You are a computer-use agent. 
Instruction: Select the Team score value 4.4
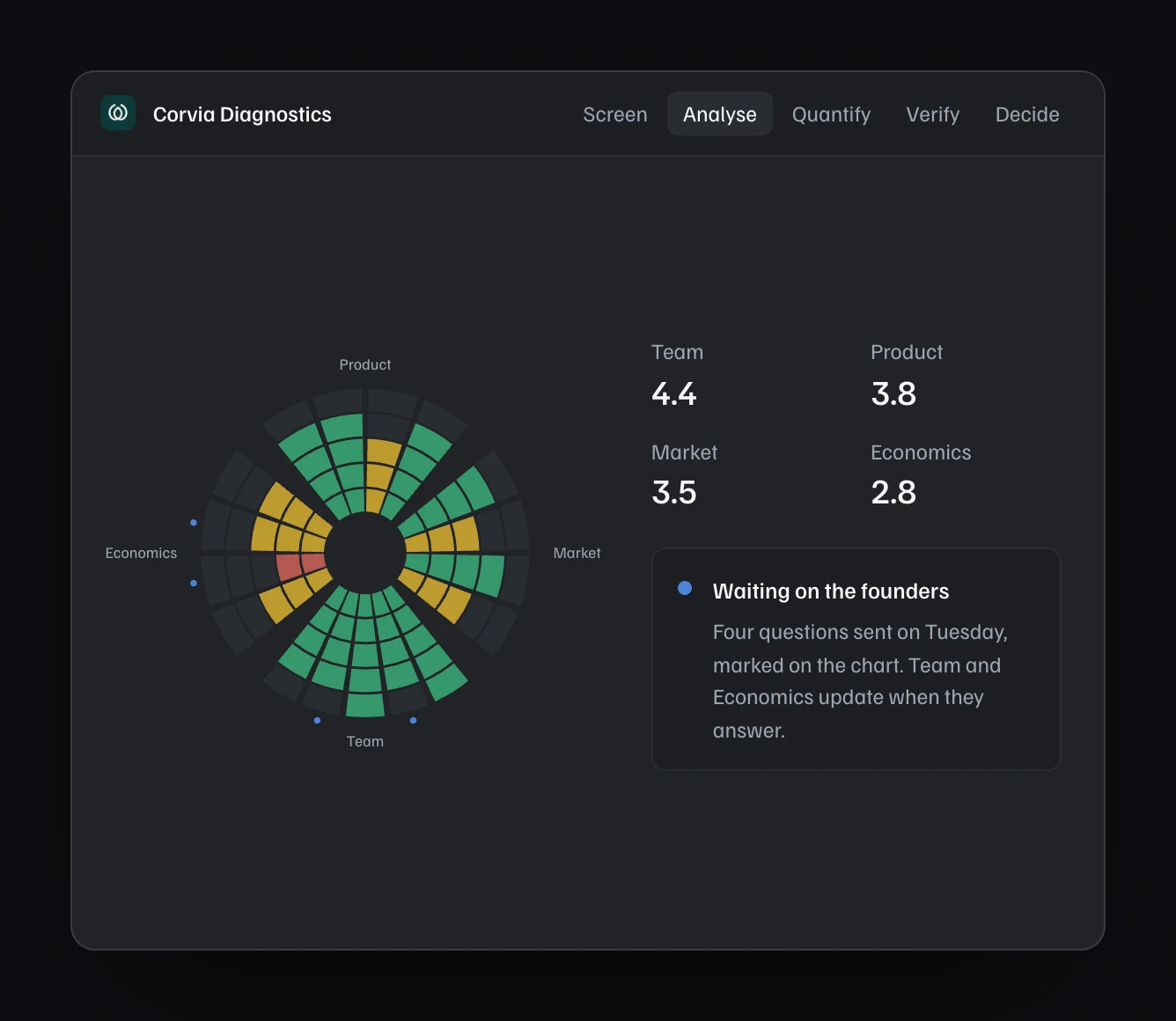pyautogui.click(x=674, y=393)
